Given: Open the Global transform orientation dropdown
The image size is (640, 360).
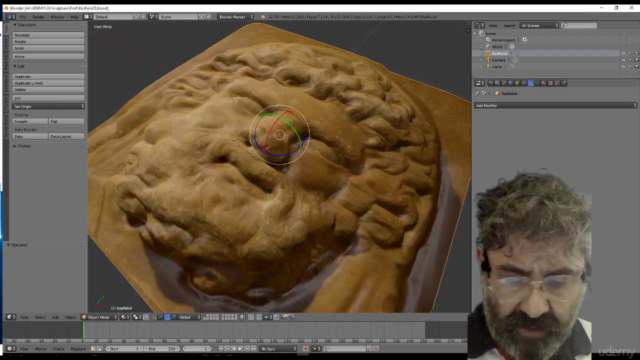Looking at the screenshot, I should pos(189,317).
